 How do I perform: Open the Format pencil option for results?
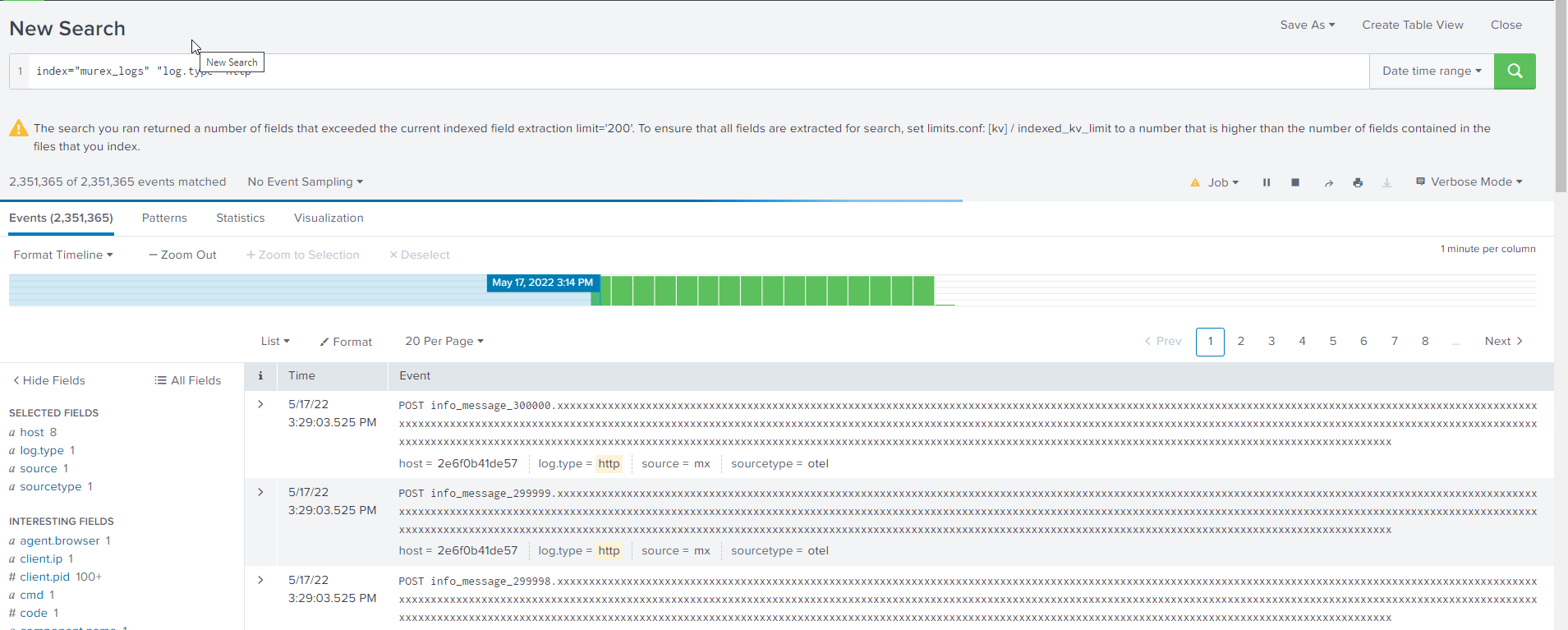click(x=346, y=342)
